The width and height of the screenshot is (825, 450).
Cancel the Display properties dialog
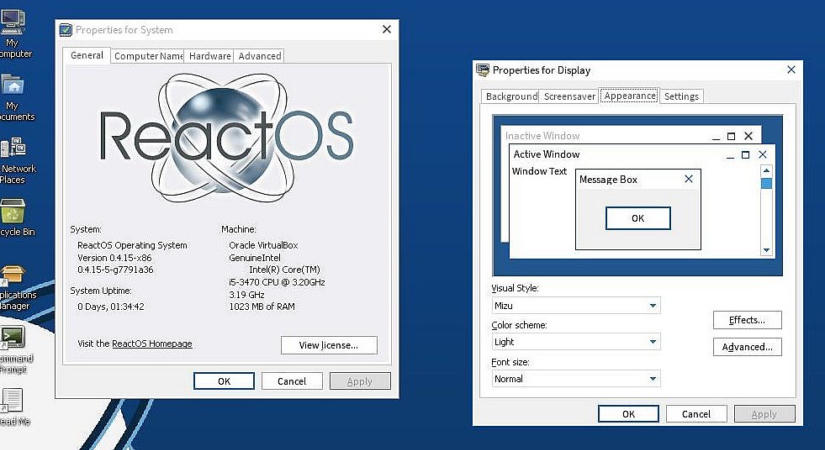(x=696, y=414)
